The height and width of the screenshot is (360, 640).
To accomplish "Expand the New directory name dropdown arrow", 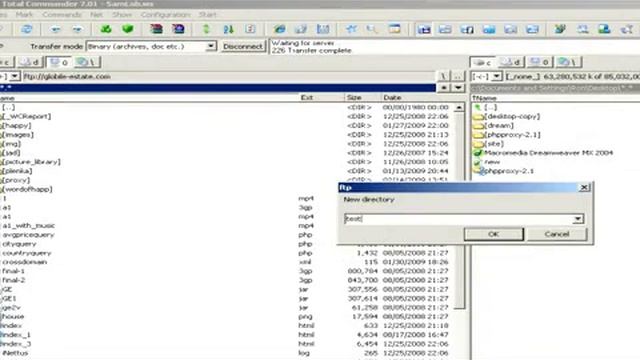I will tap(578, 219).
